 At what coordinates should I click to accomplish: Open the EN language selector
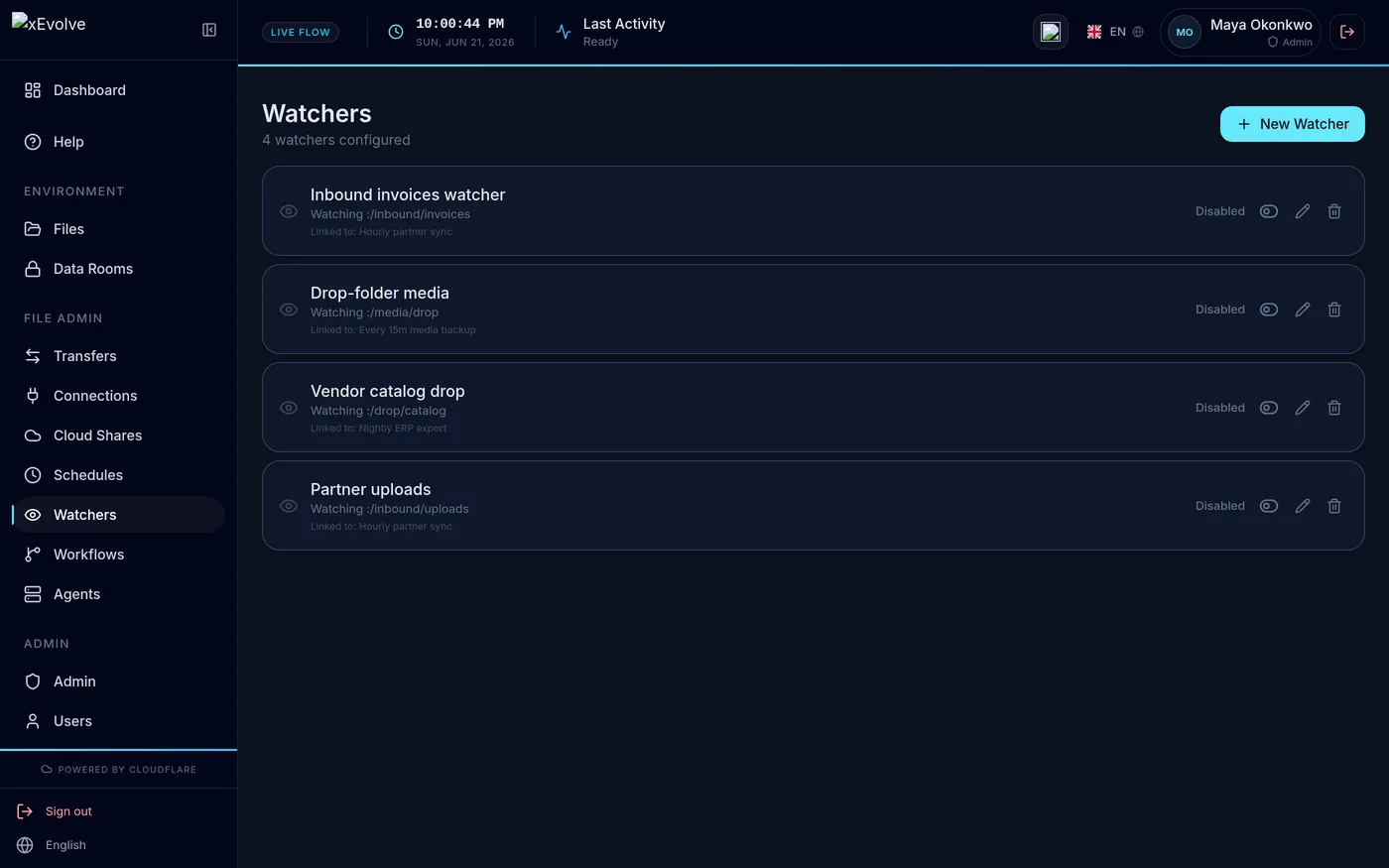1115,32
